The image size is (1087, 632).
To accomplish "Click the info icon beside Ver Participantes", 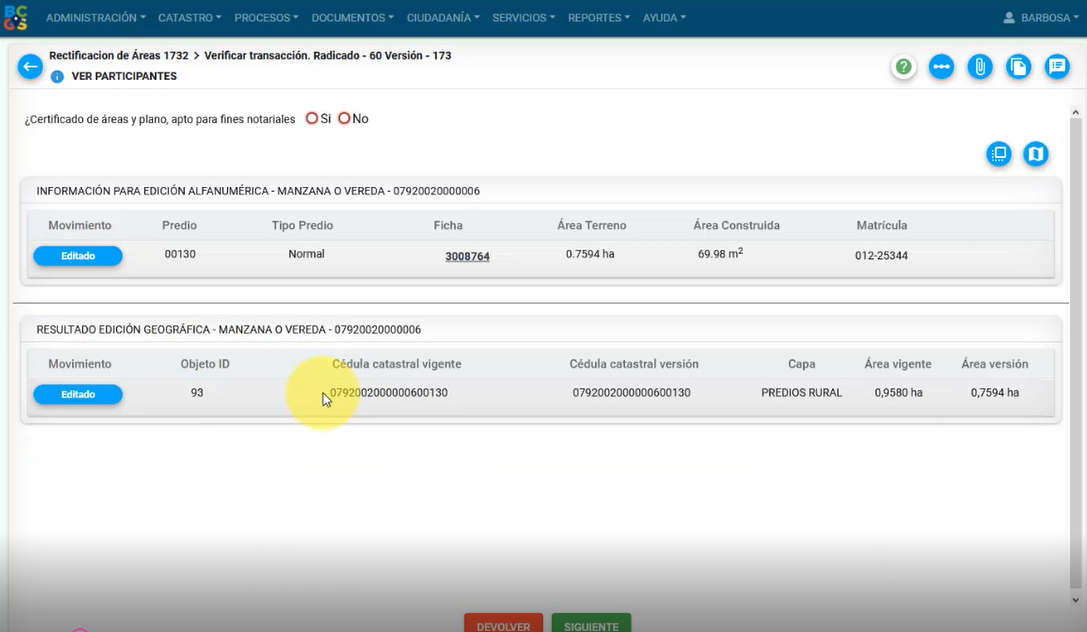I will [x=57, y=77].
